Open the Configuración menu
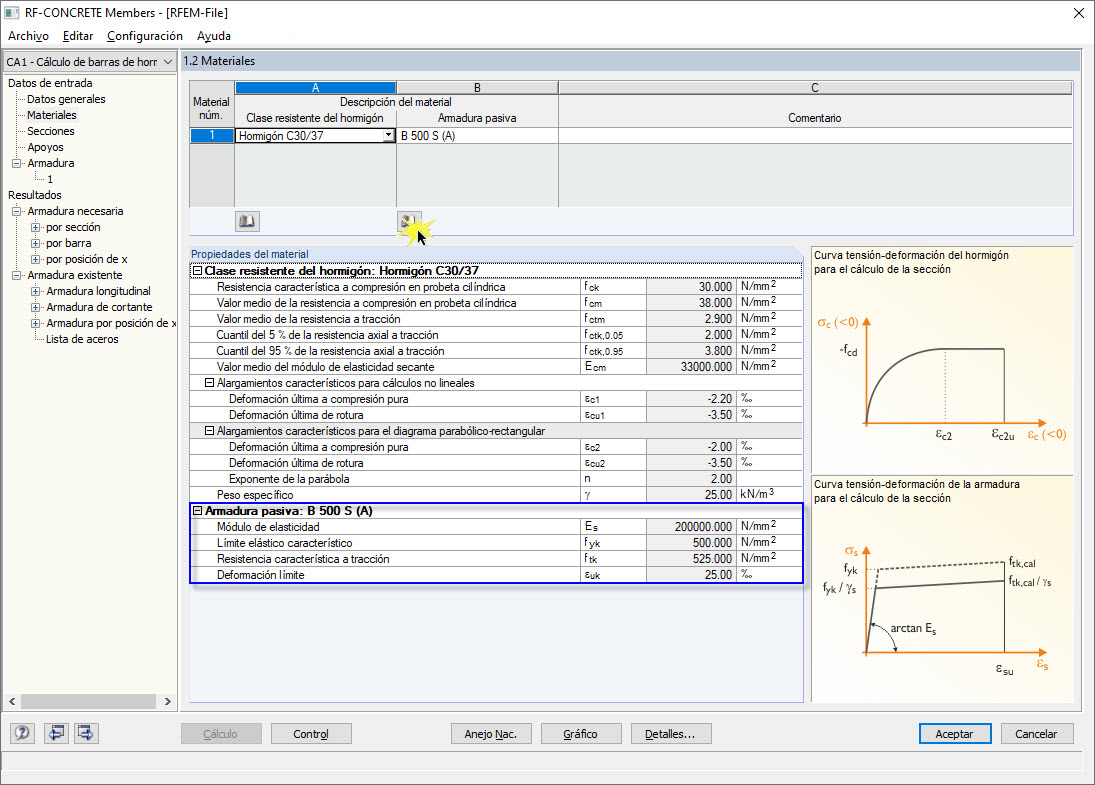 pos(145,36)
